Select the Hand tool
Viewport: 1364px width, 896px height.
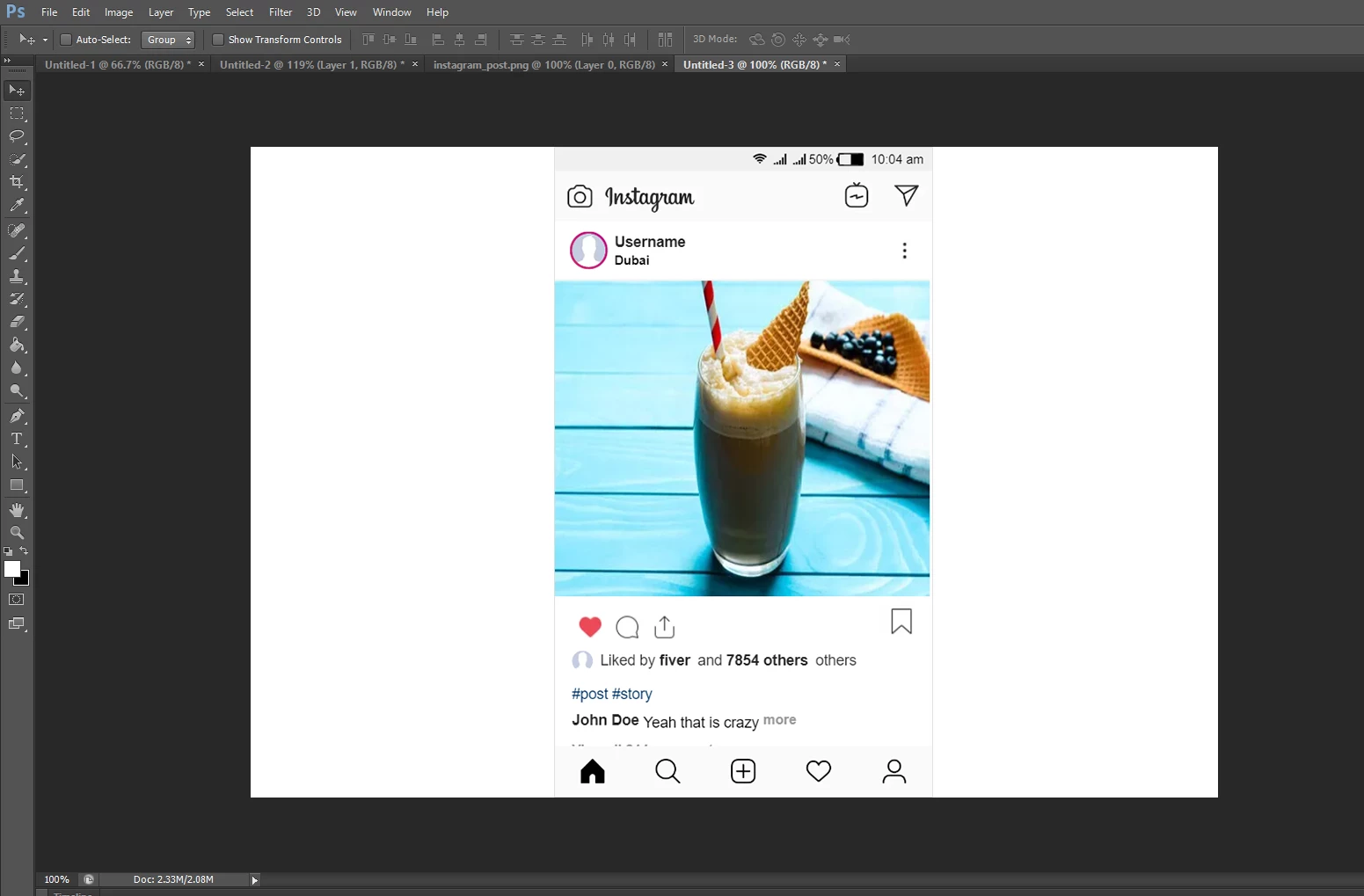coord(17,510)
